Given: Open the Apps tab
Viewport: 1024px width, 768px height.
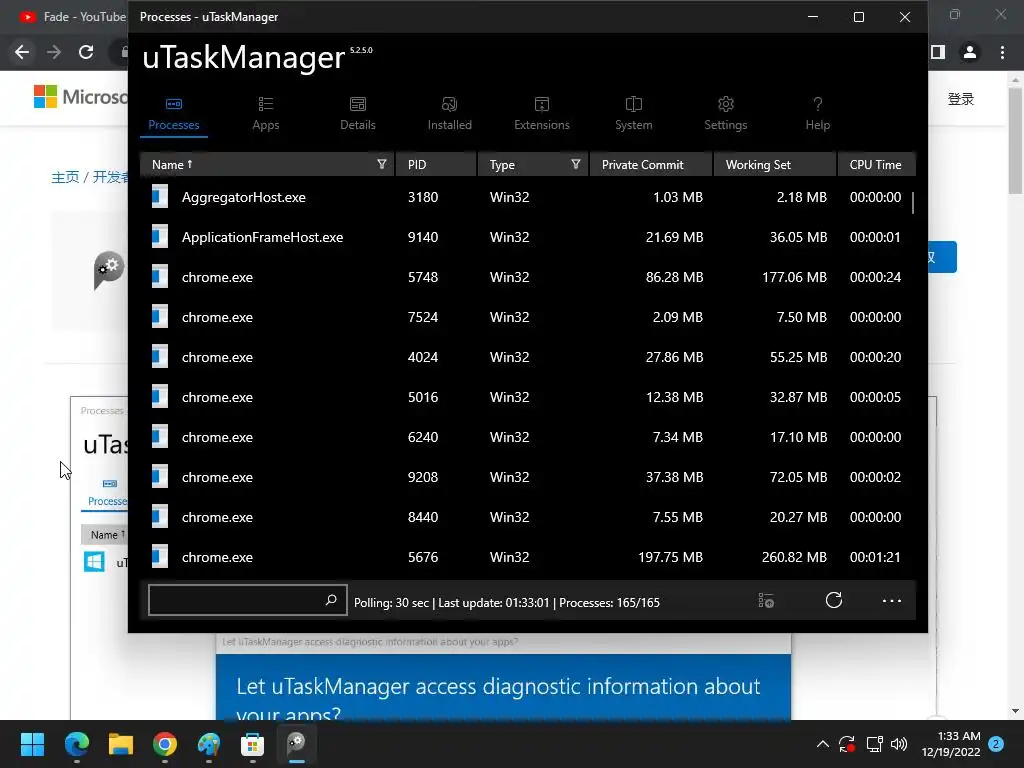Looking at the screenshot, I should click(x=266, y=114).
